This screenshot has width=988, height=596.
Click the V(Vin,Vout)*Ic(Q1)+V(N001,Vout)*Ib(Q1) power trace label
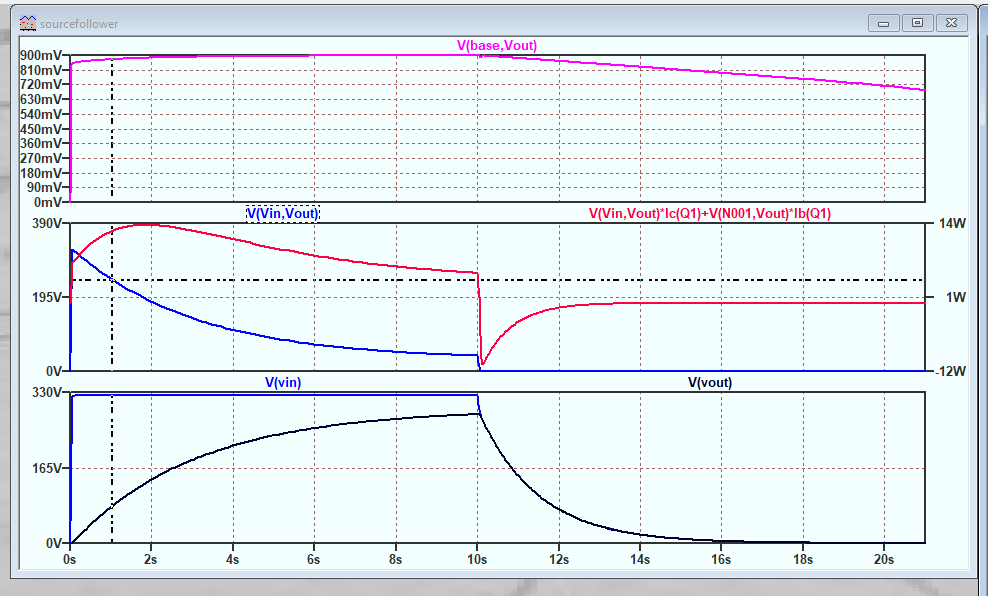pos(709,214)
